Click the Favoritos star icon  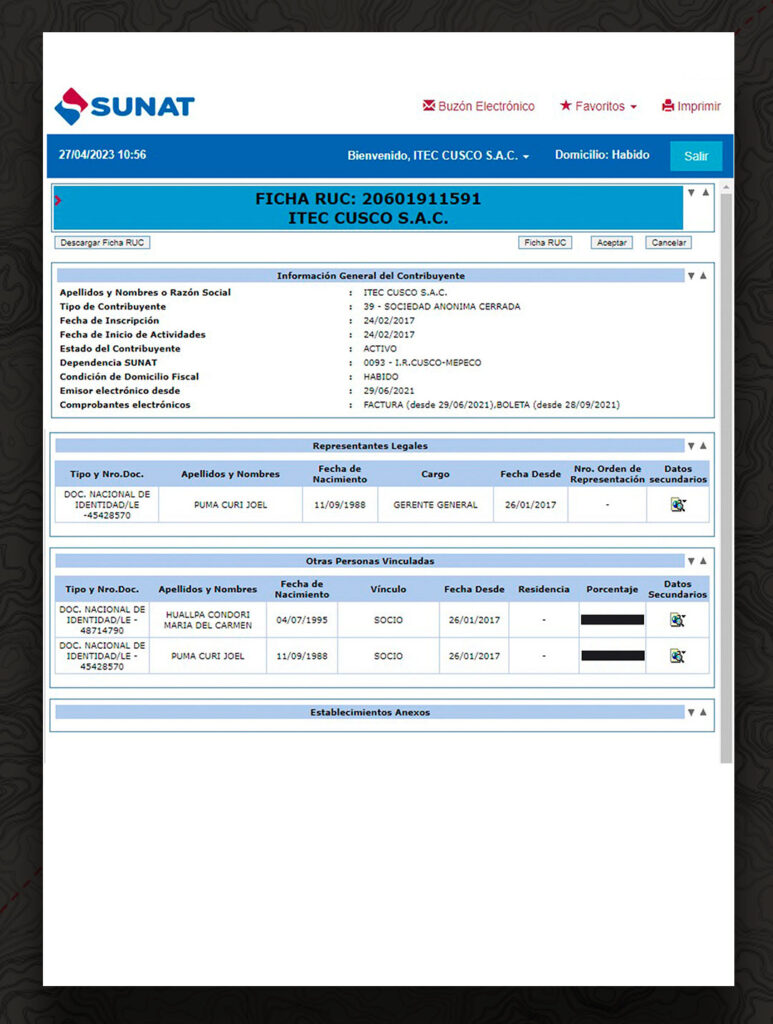(x=565, y=105)
